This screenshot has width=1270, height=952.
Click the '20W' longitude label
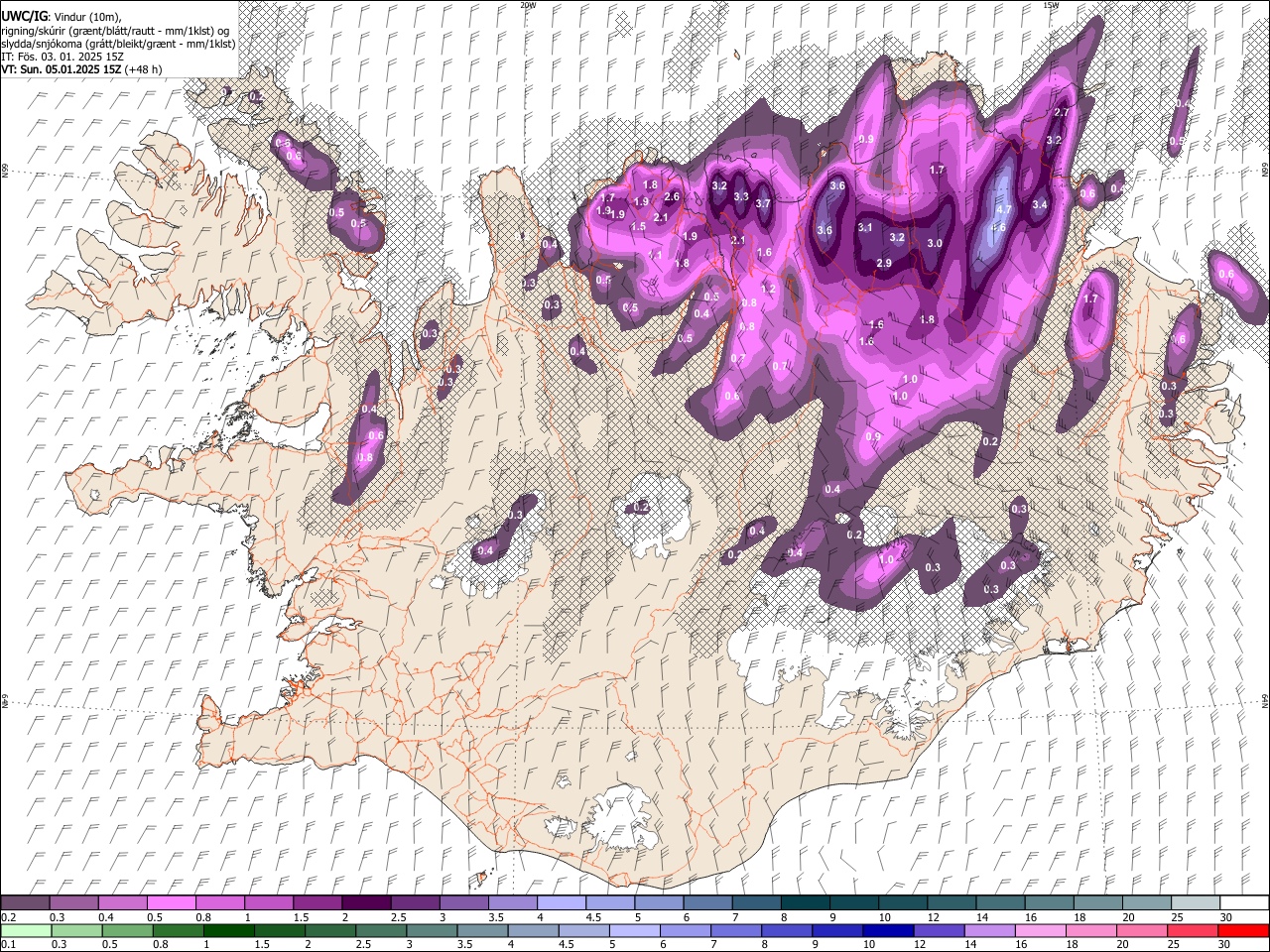tap(527, 5)
